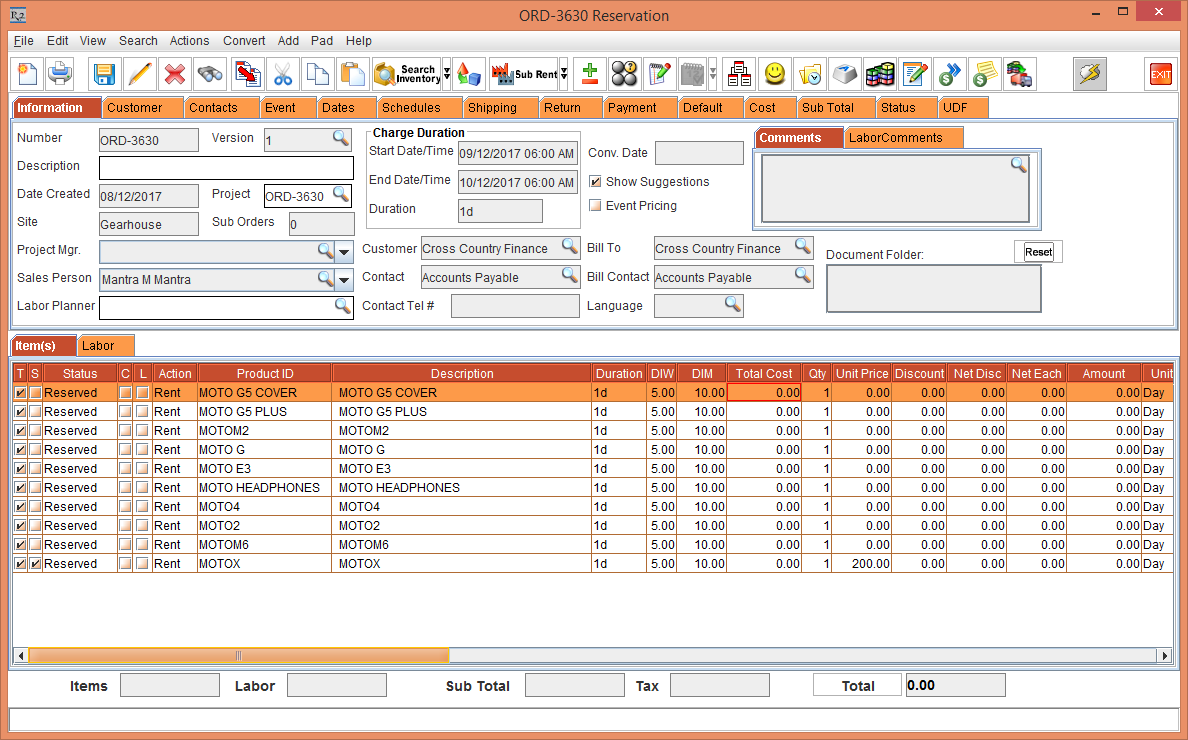Open the Sub Rent dropdown arrow
This screenshot has width=1188, height=740.
point(564,74)
